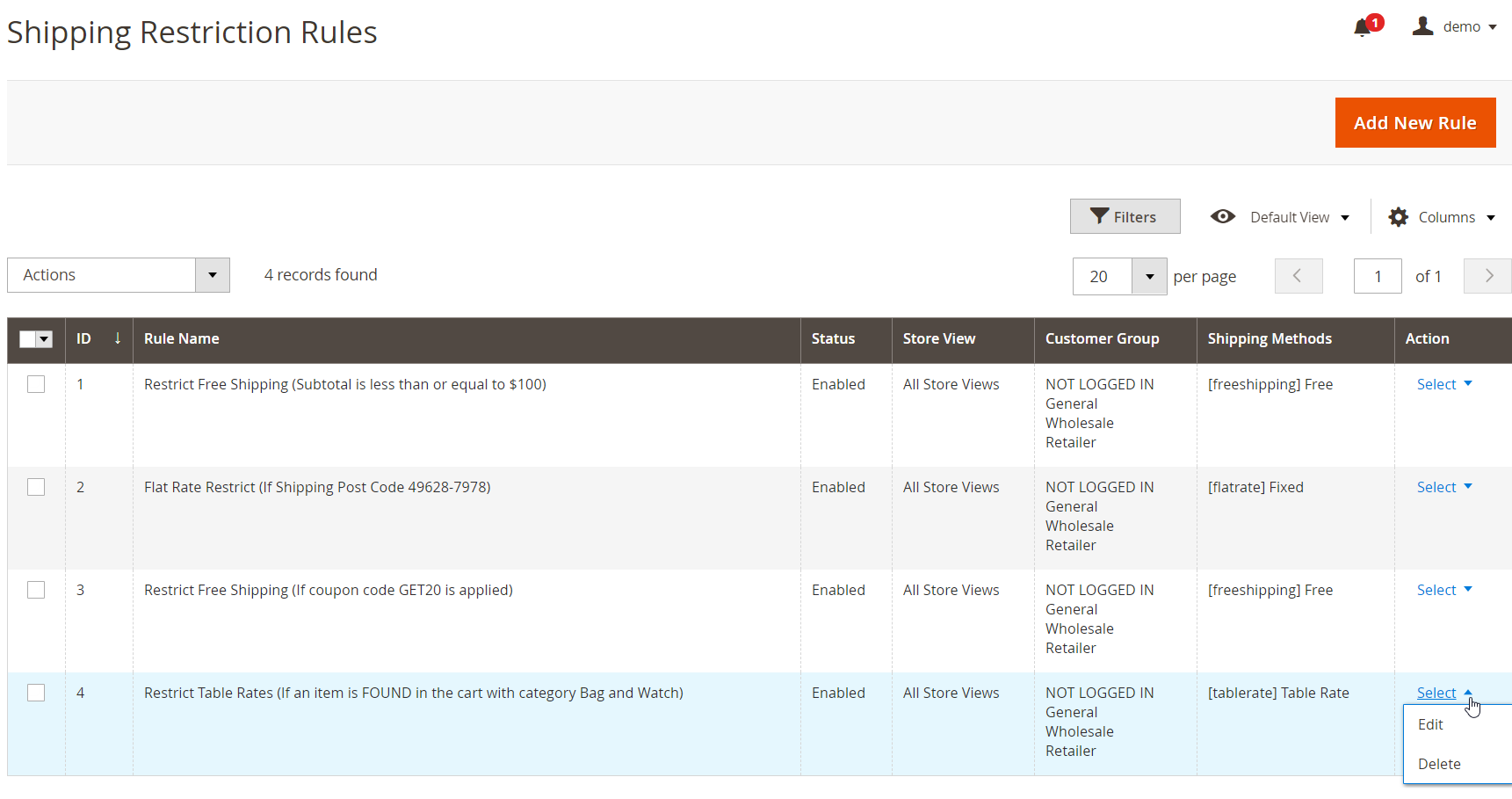Open the header multi-select checkbox dropdown
Image resolution: width=1512 pixels, height=799 pixels.
[45, 339]
